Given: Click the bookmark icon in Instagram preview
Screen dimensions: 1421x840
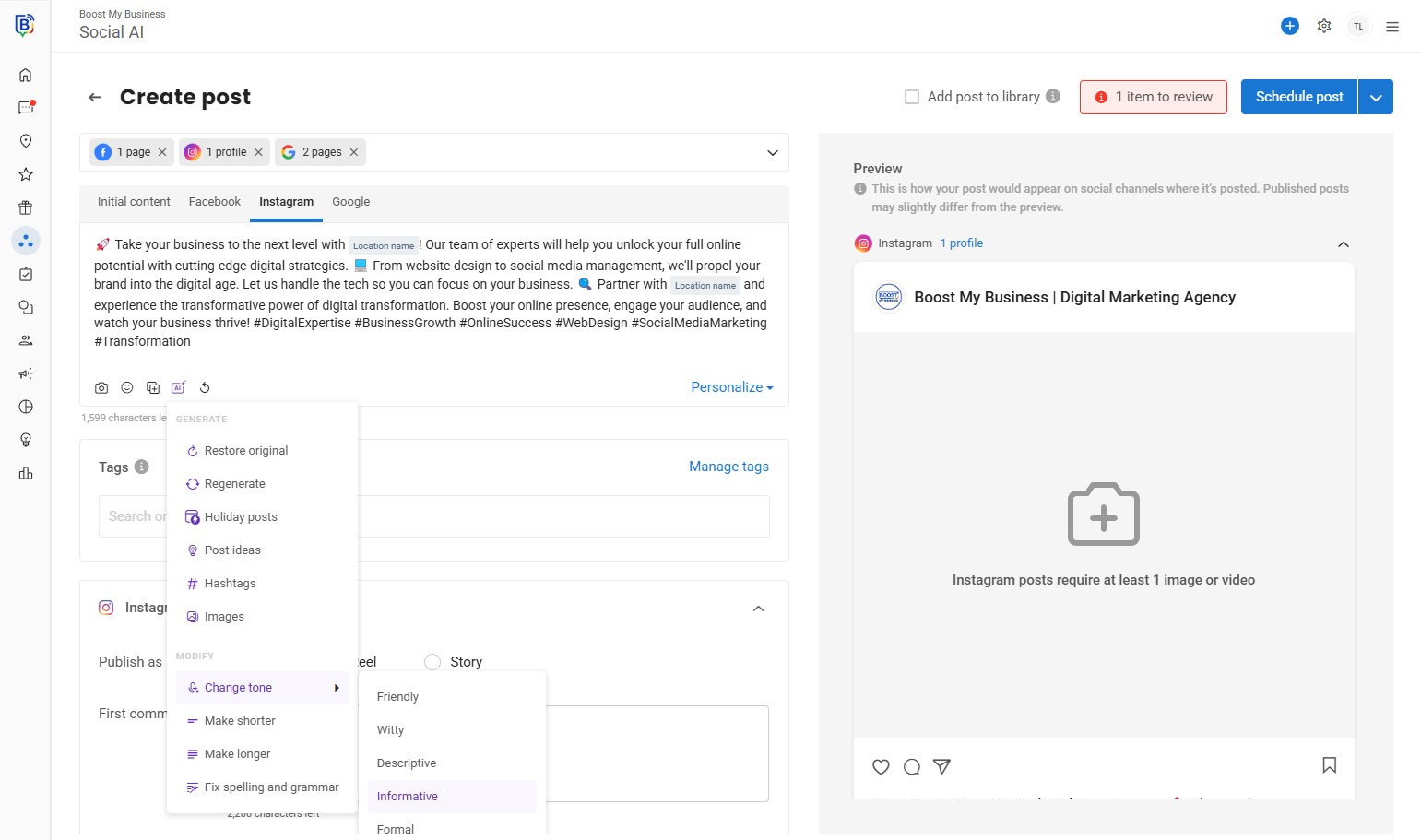Looking at the screenshot, I should tap(1329, 765).
